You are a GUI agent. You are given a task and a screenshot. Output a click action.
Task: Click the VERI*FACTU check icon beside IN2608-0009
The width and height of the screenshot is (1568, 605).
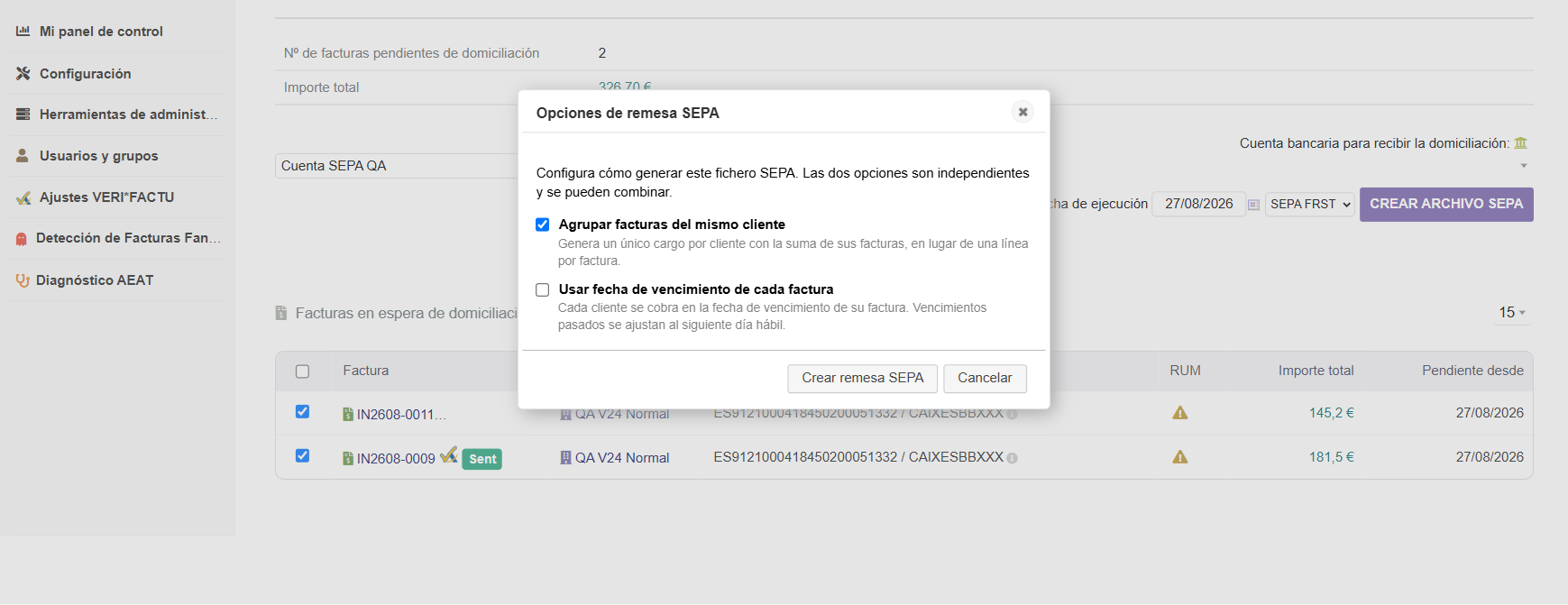point(448,455)
